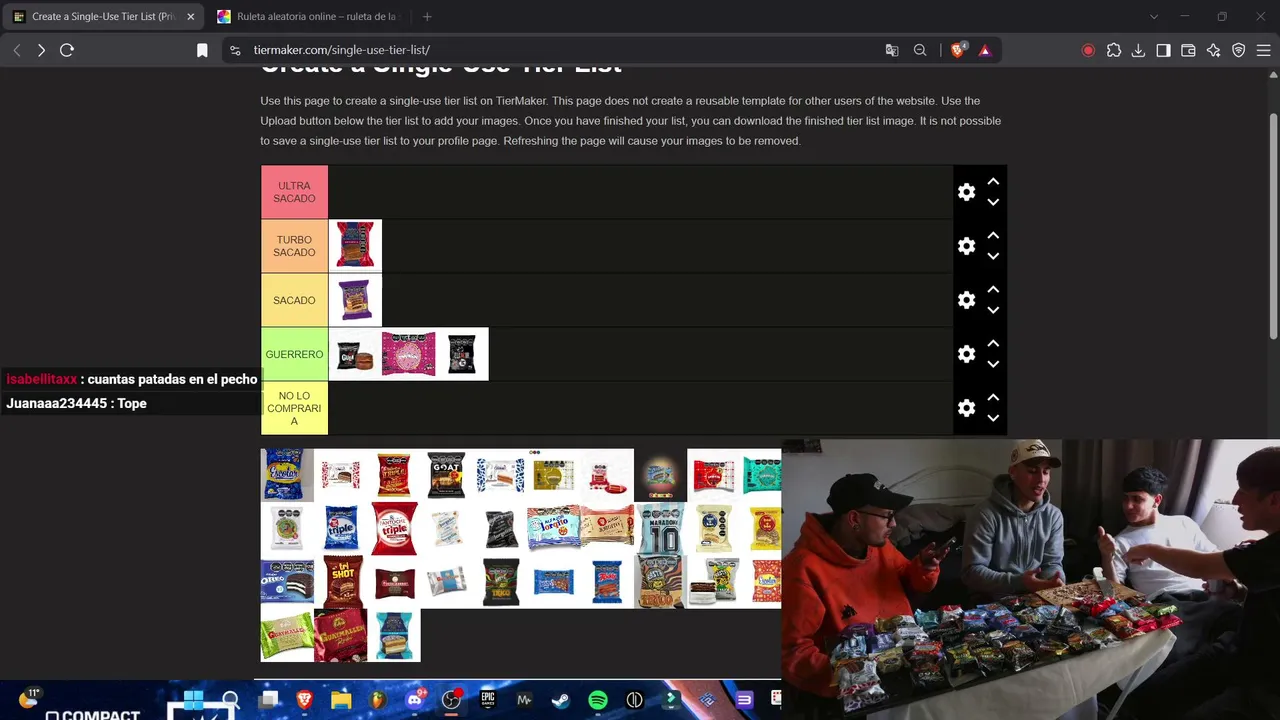Image resolution: width=1280 pixels, height=720 pixels.
Task: Move the NO LO COMPRARIA row down
Action: (993, 418)
